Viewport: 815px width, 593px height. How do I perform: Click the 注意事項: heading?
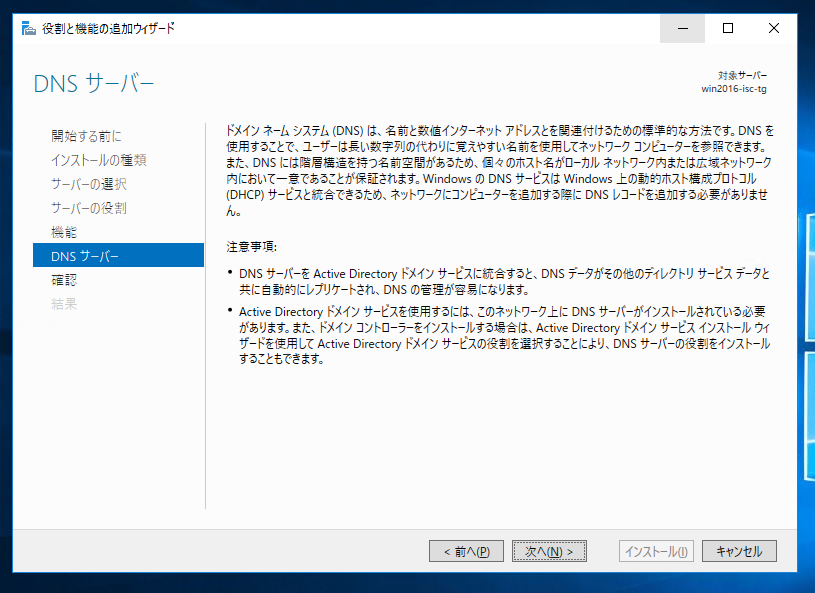click(x=252, y=246)
